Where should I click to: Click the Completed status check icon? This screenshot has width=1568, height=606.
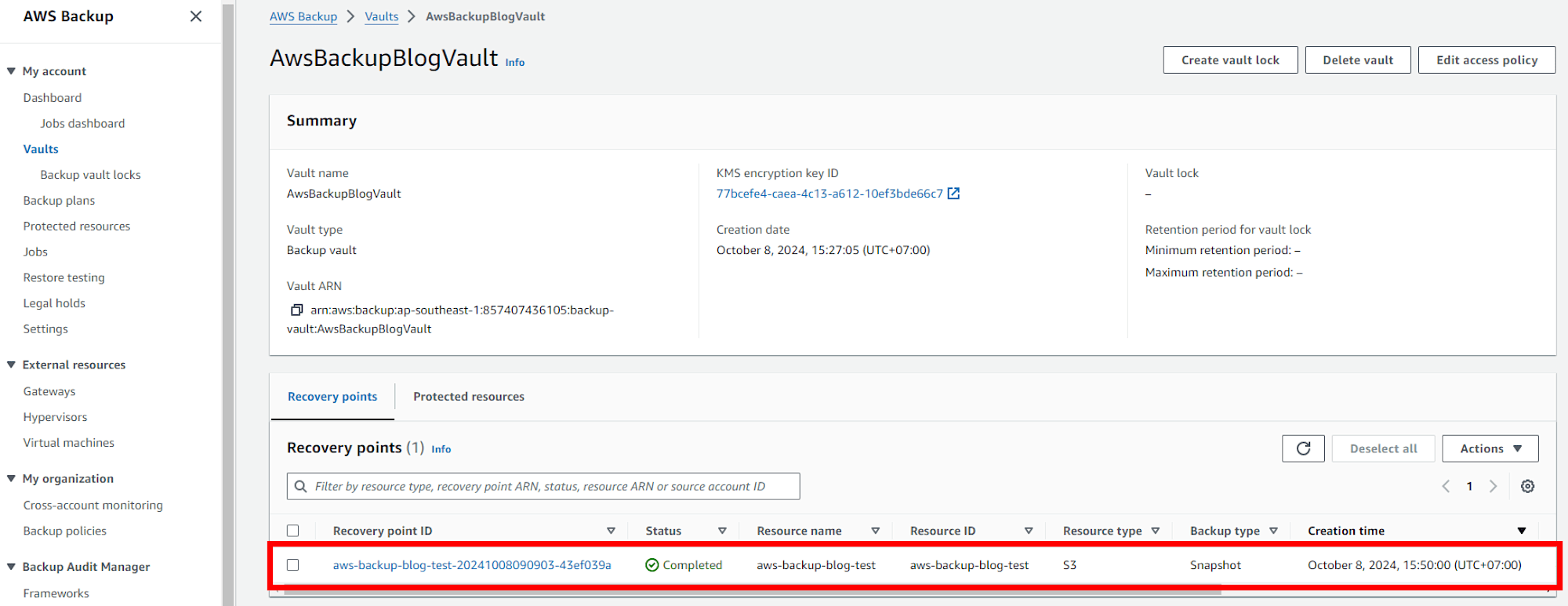click(652, 564)
